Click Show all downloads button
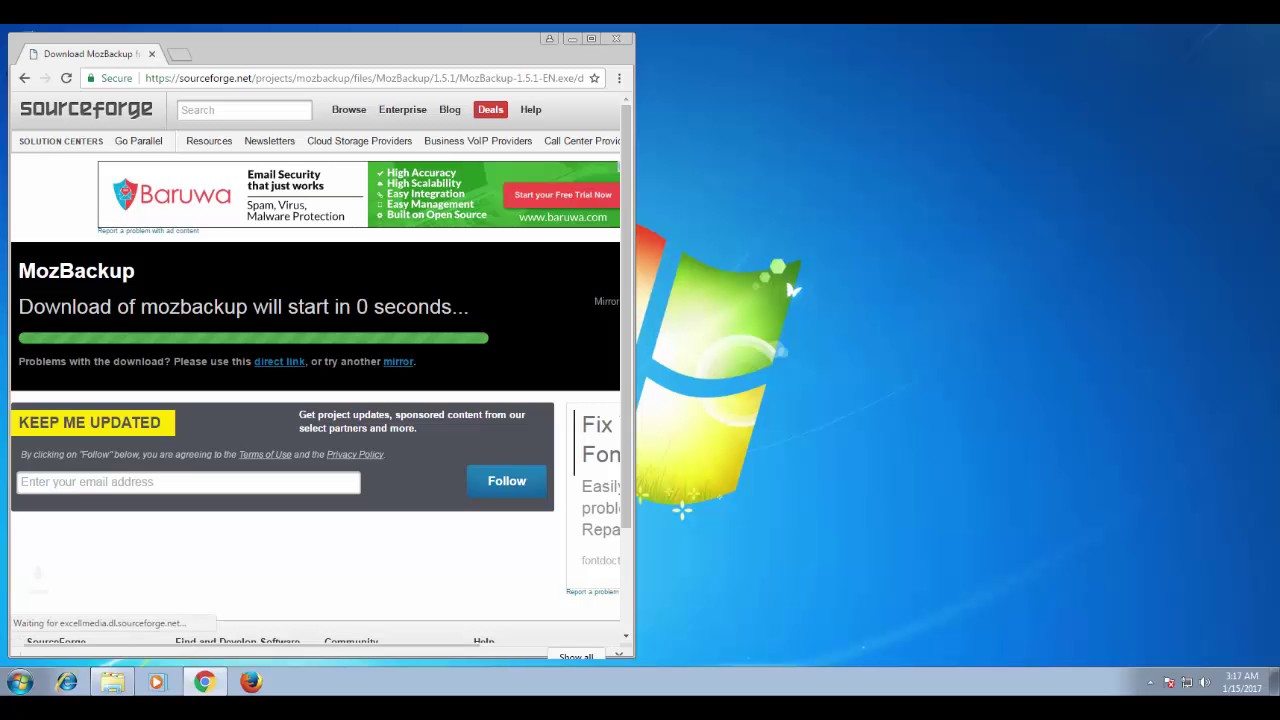Screen dimensions: 1280x720 [576, 656]
